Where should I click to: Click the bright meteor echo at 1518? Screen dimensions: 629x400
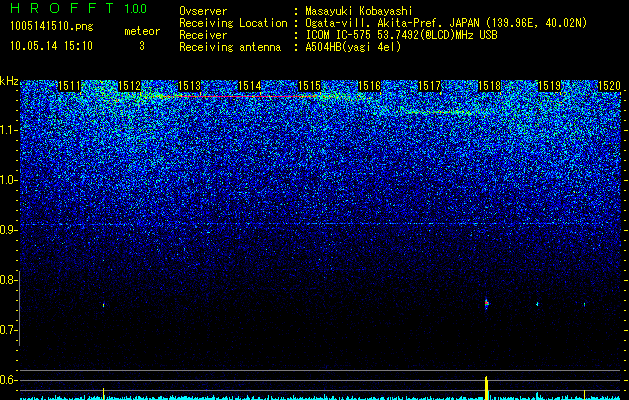[487, 304]
